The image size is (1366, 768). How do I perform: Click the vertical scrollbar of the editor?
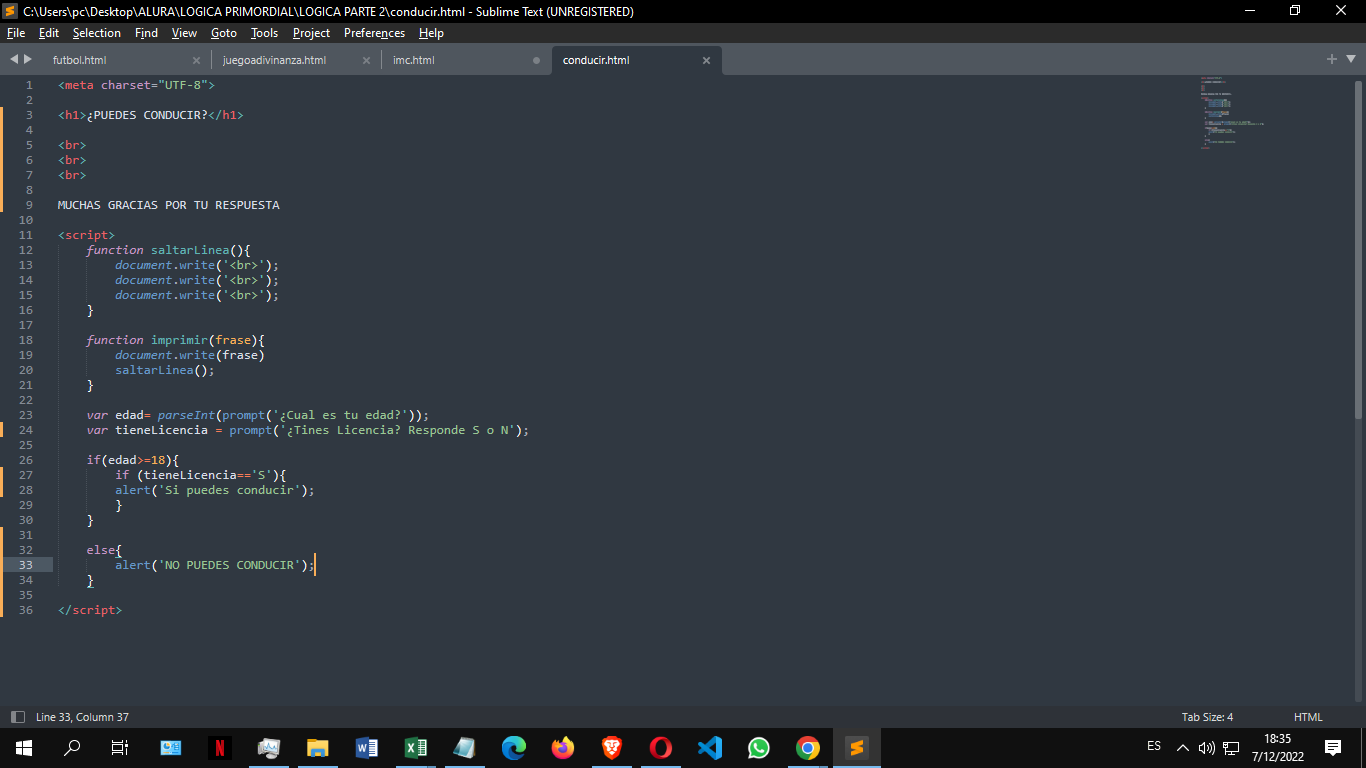click(1358, 250)
